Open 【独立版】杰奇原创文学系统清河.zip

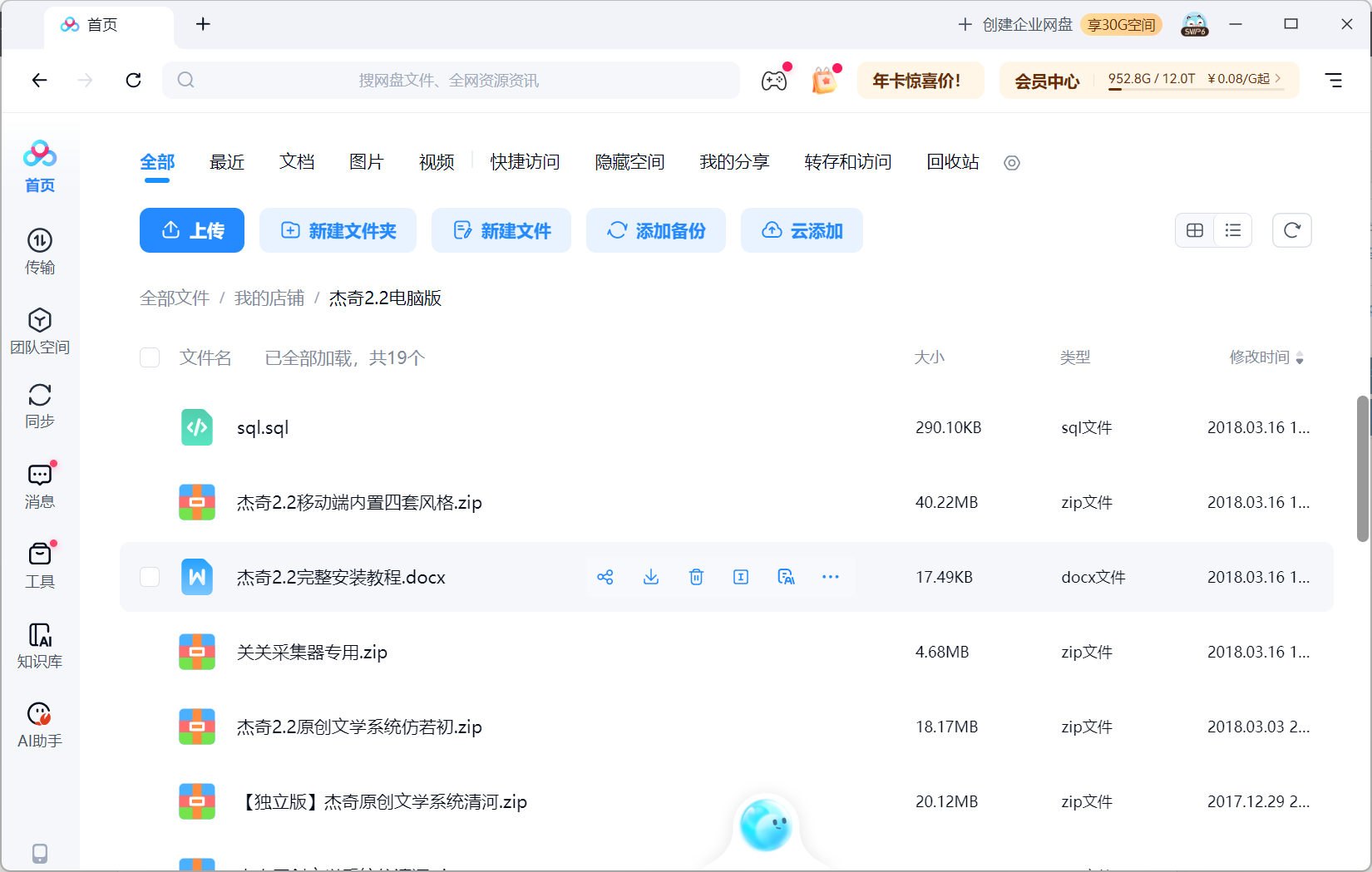pos(382,801)
